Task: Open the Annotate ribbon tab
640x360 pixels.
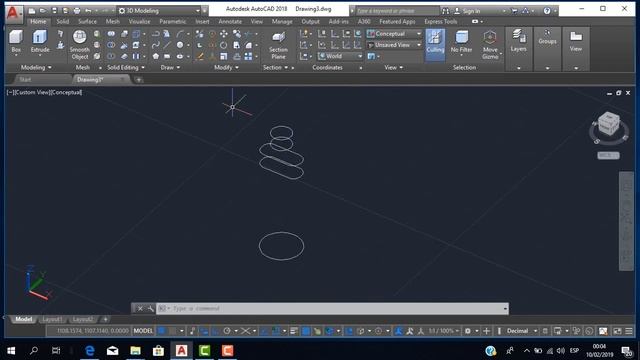Action: (x=230, y=21)
